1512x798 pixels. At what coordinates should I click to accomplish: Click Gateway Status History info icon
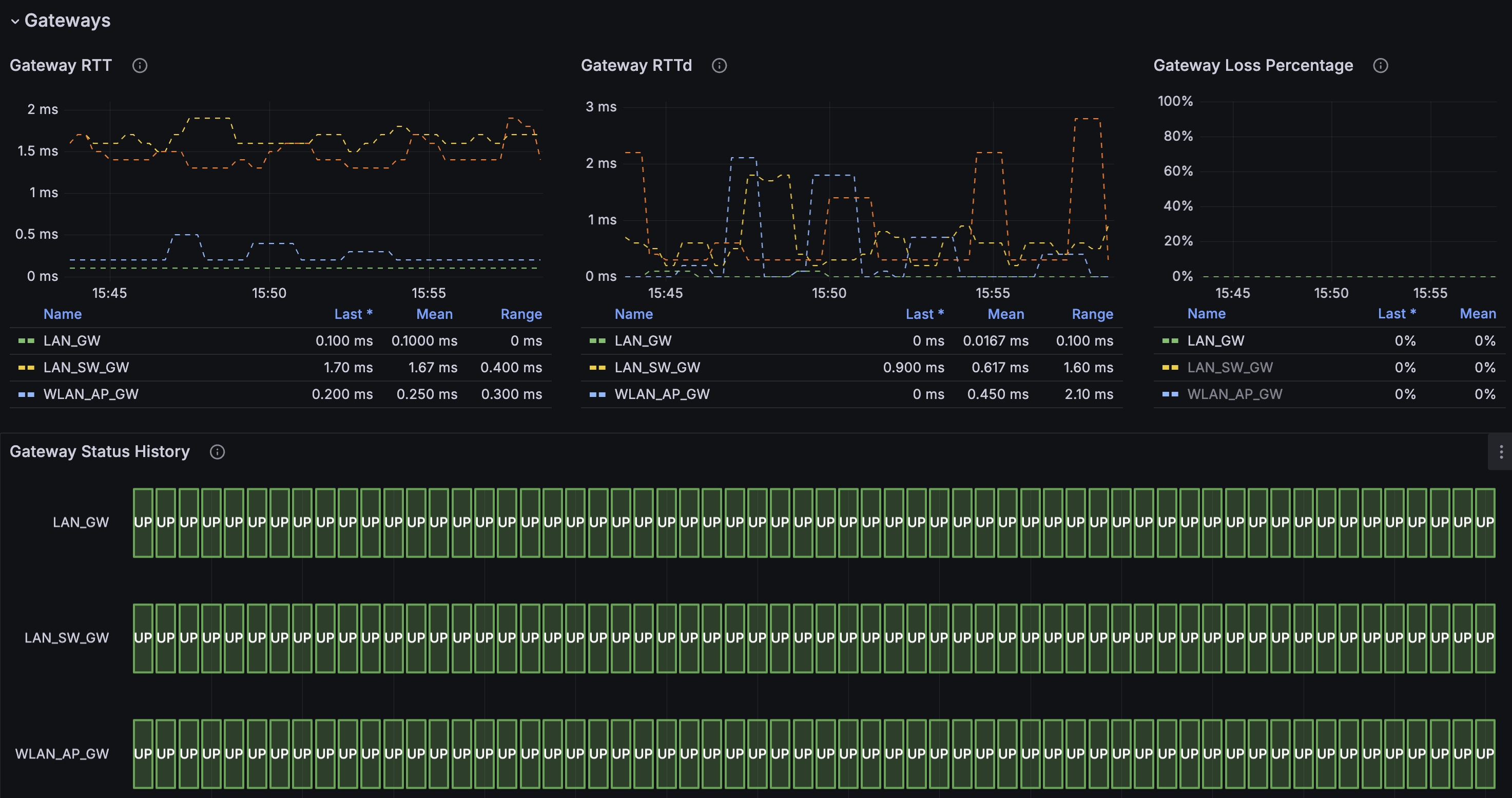coord(217,451)
